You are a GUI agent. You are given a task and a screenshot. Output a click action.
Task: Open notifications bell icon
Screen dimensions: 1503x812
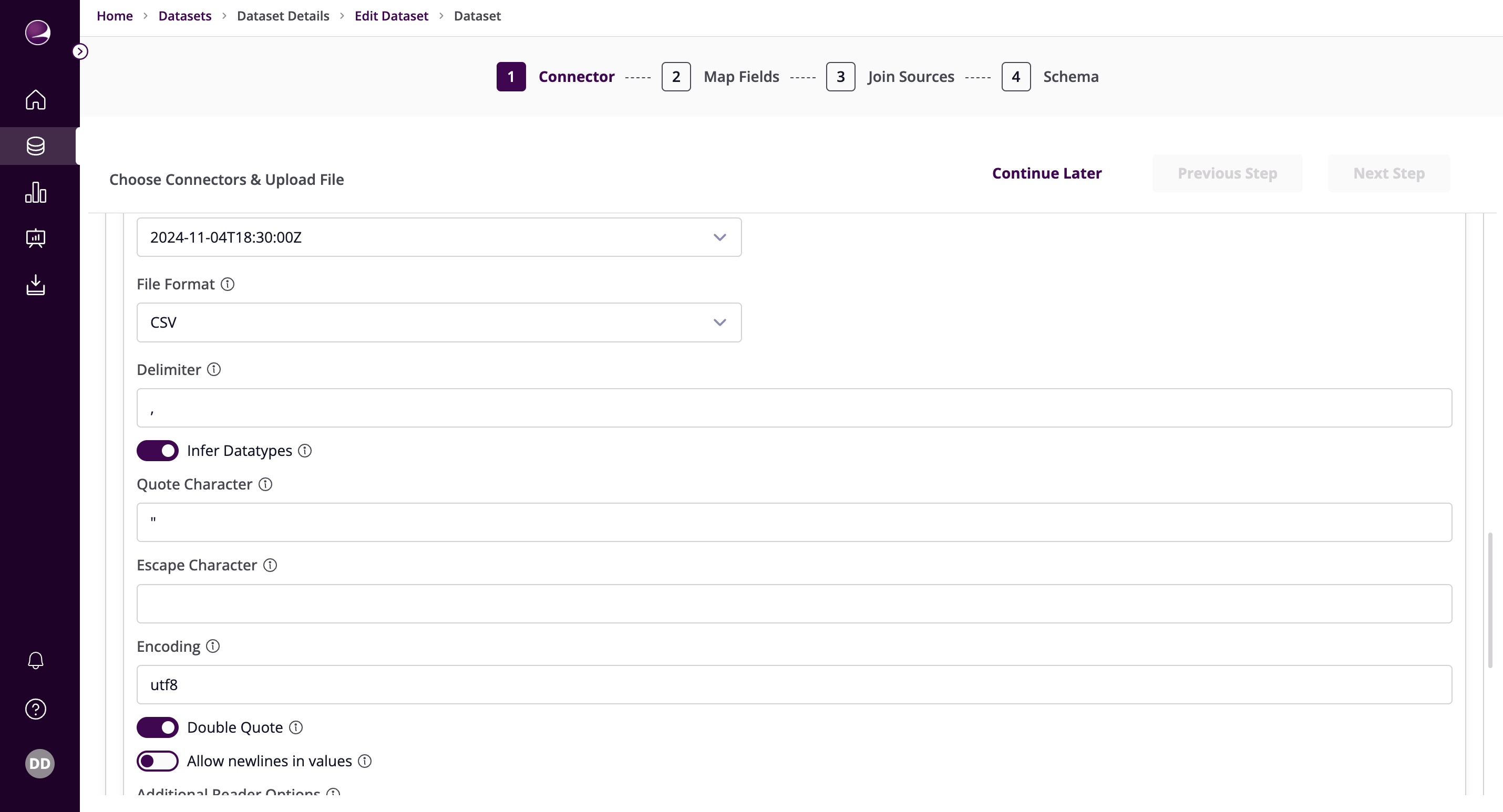[x=36, y=660]
